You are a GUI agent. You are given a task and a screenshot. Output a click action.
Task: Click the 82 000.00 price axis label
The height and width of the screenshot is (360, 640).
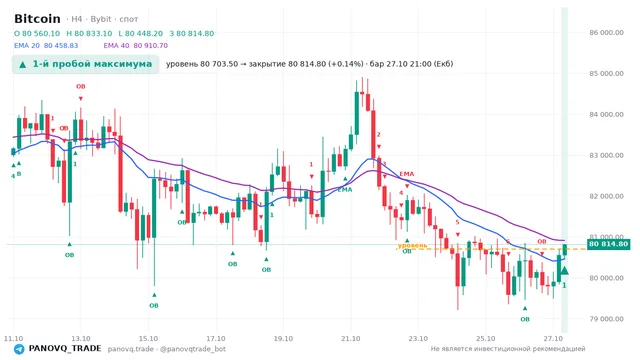point(607,196)
